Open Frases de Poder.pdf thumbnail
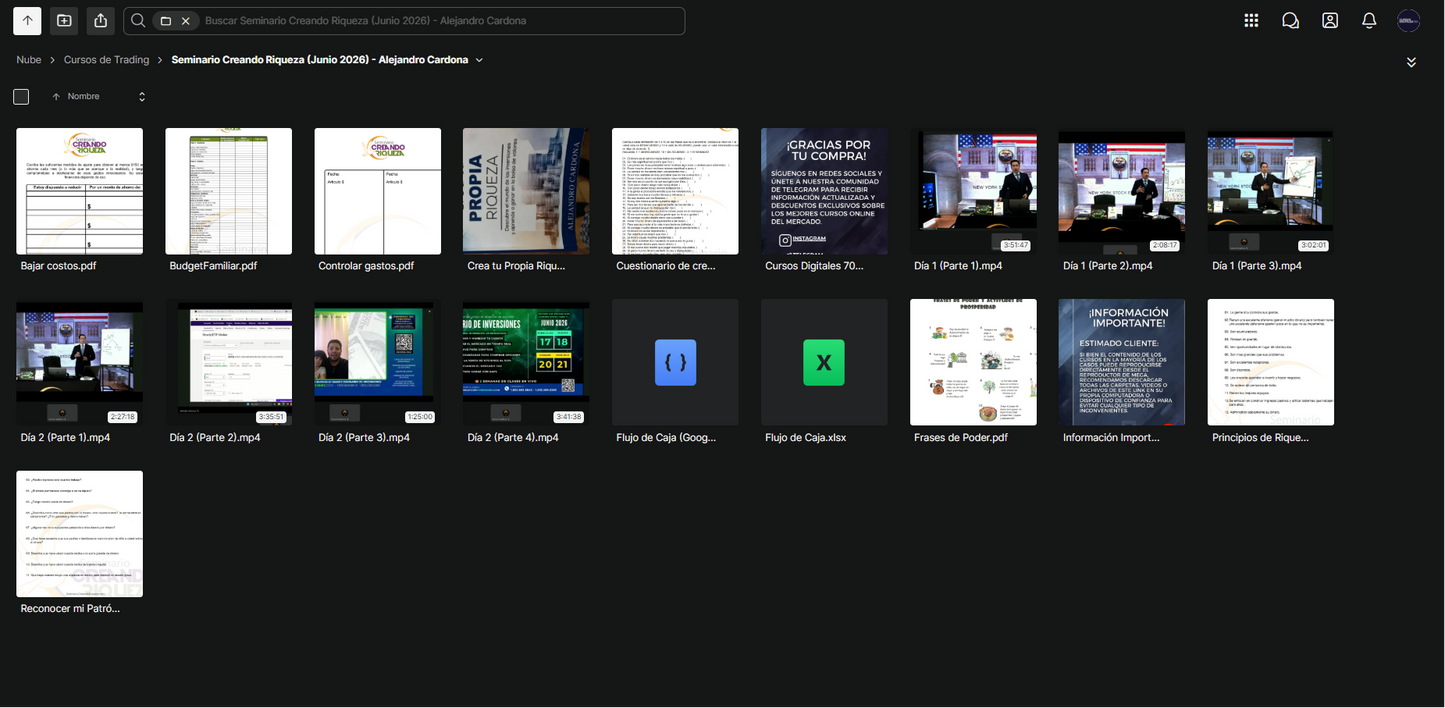Screen dimensions: 1445x708 (973, 362)
